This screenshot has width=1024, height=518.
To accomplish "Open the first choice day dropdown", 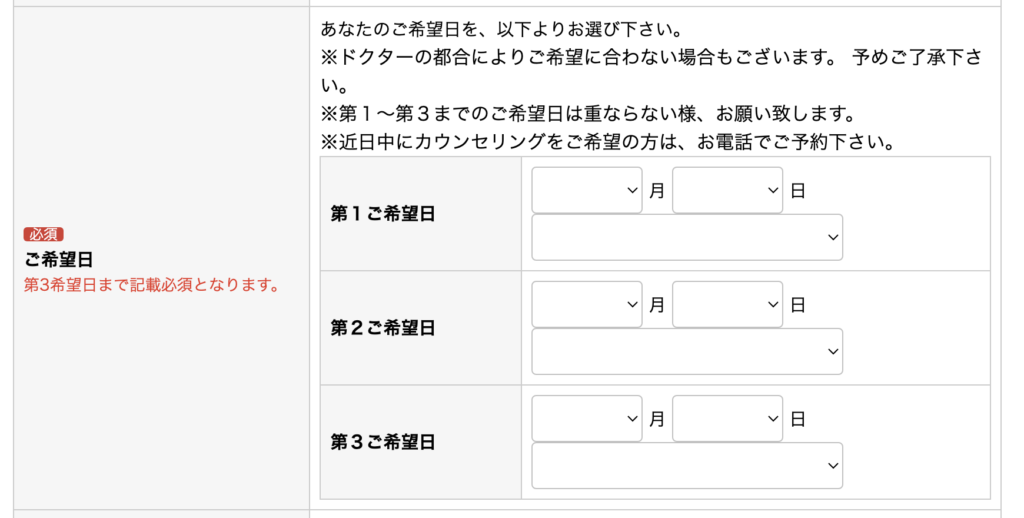I will pos(727,190).
